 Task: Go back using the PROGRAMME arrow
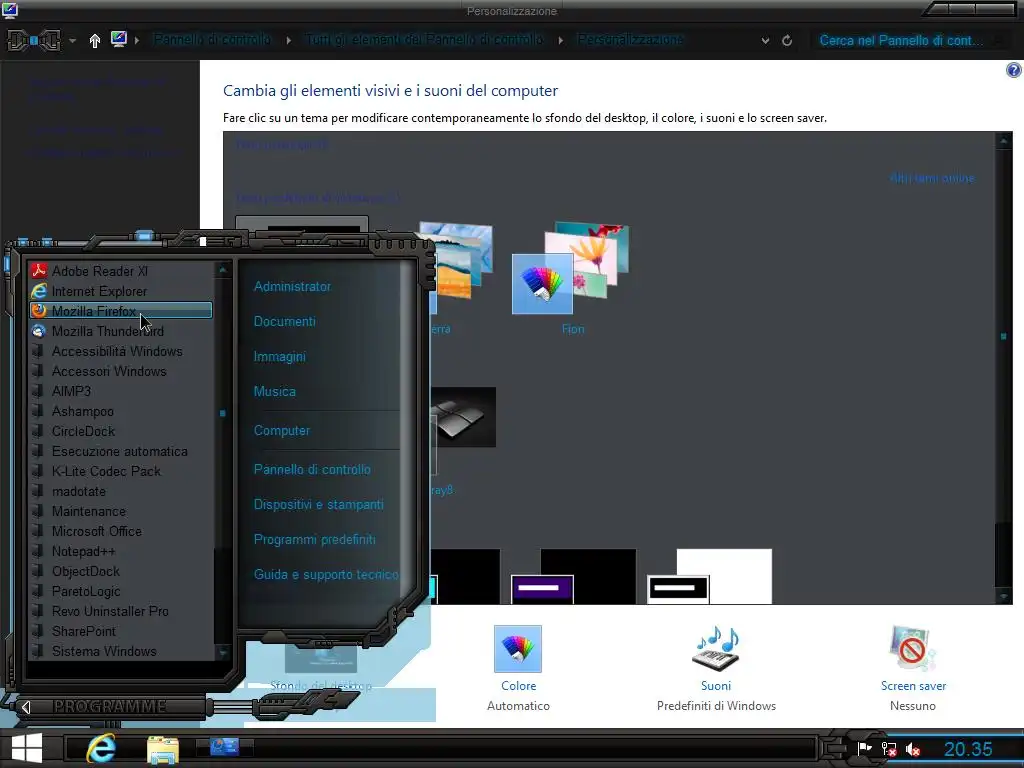tap(26, 707)
